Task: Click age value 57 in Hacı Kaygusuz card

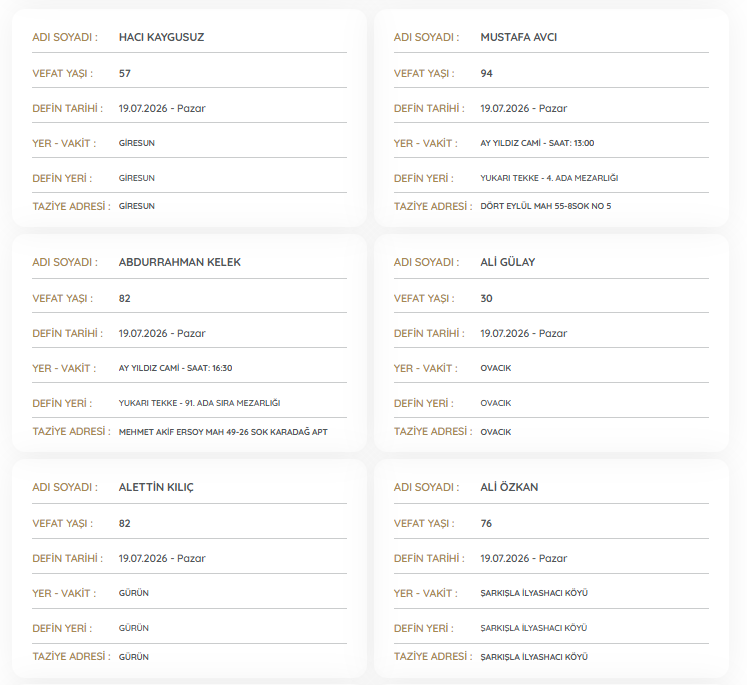Action: pyautogui.click(x=124, y=73)
